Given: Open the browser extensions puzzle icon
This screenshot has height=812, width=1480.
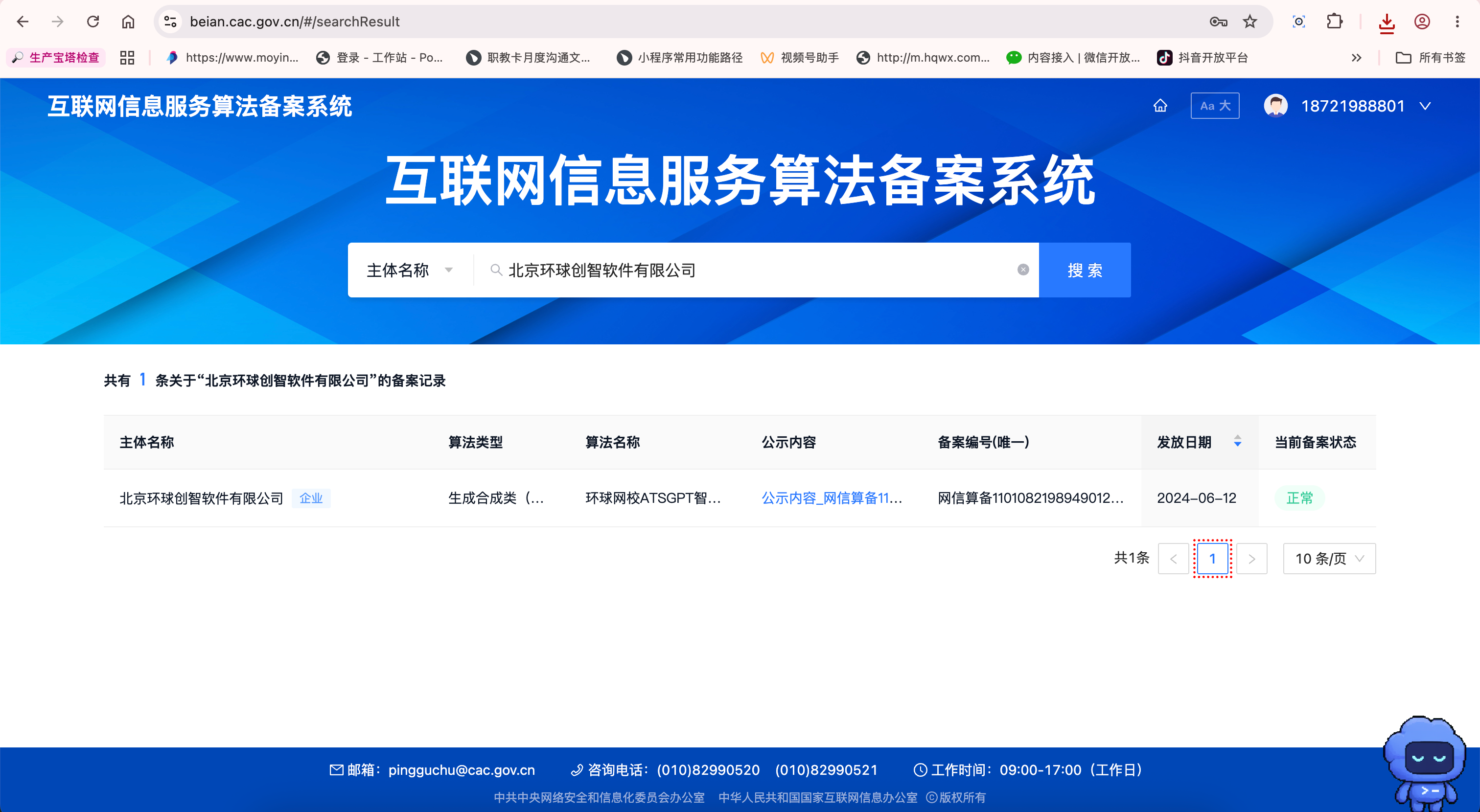Looking at the screenshot, I should (1335, 22).
